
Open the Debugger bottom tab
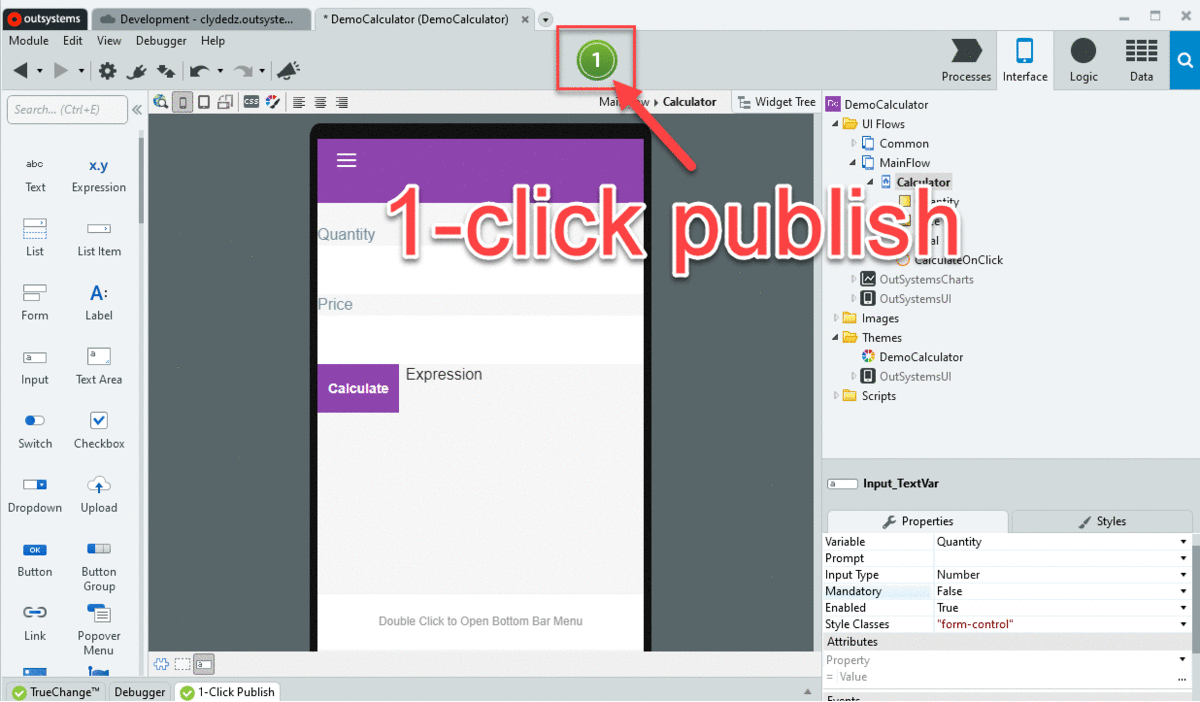pos(139,692)
